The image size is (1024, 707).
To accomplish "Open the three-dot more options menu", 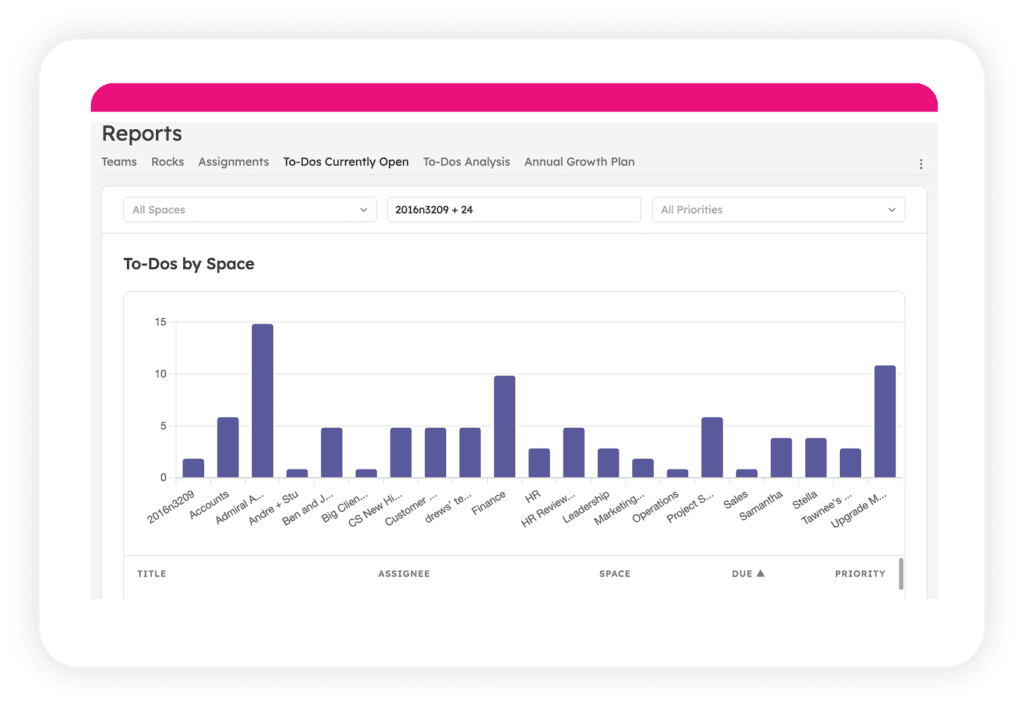I will [x=921, y=164].
